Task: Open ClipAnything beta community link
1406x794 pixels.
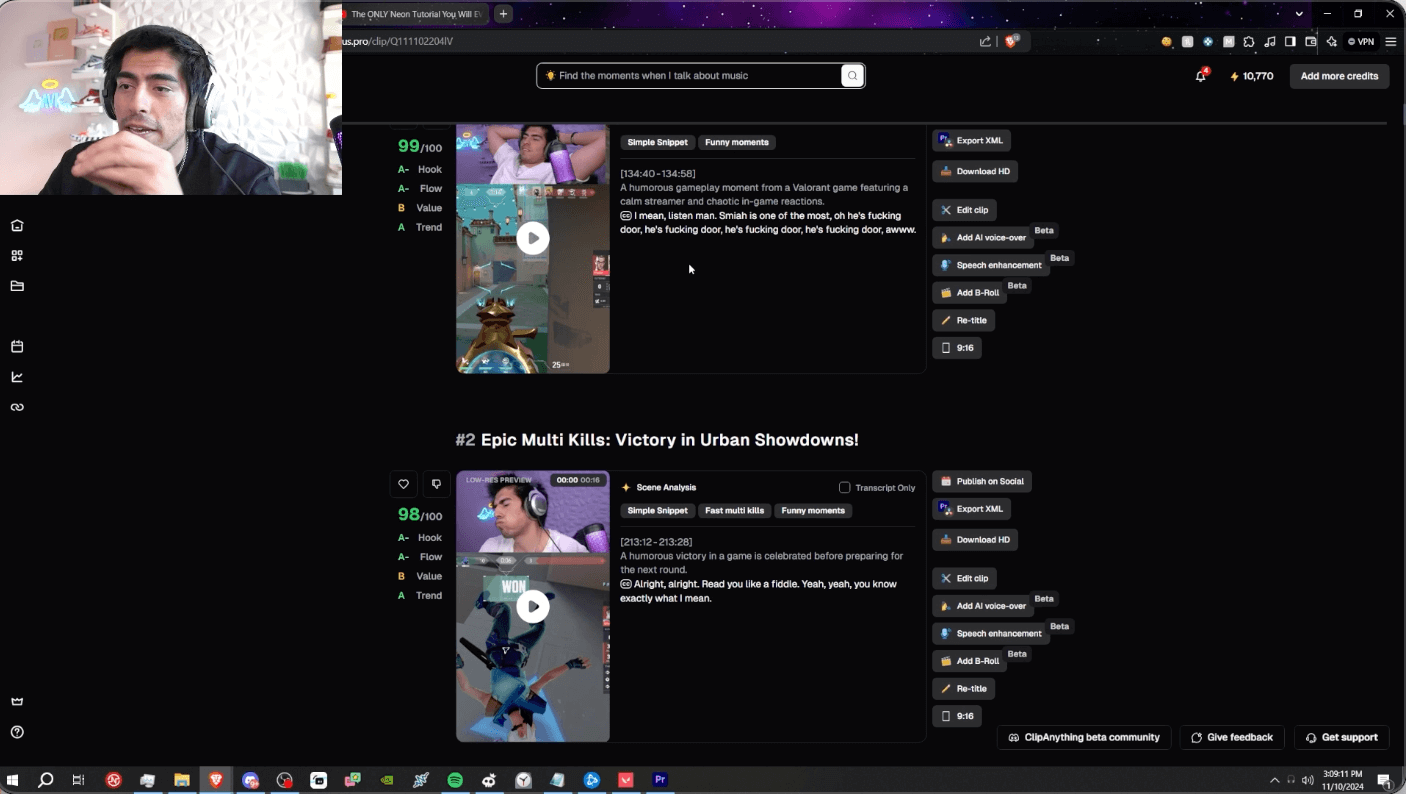Action: pos(1084,738)
